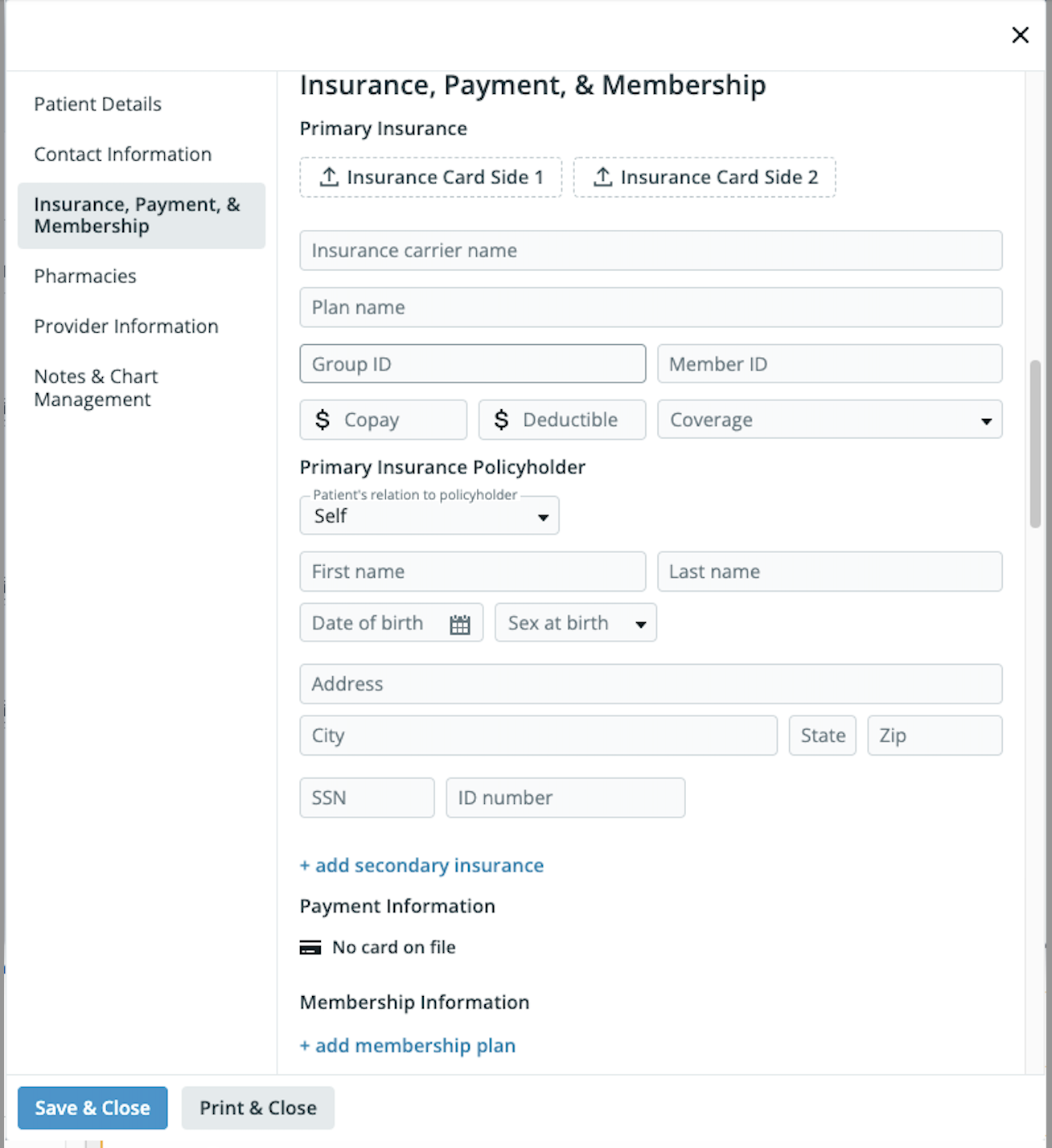Screen dimensions: 1052x1148
Task: Click the vertical scrollbar thumb
Action: pos(1035,444)
